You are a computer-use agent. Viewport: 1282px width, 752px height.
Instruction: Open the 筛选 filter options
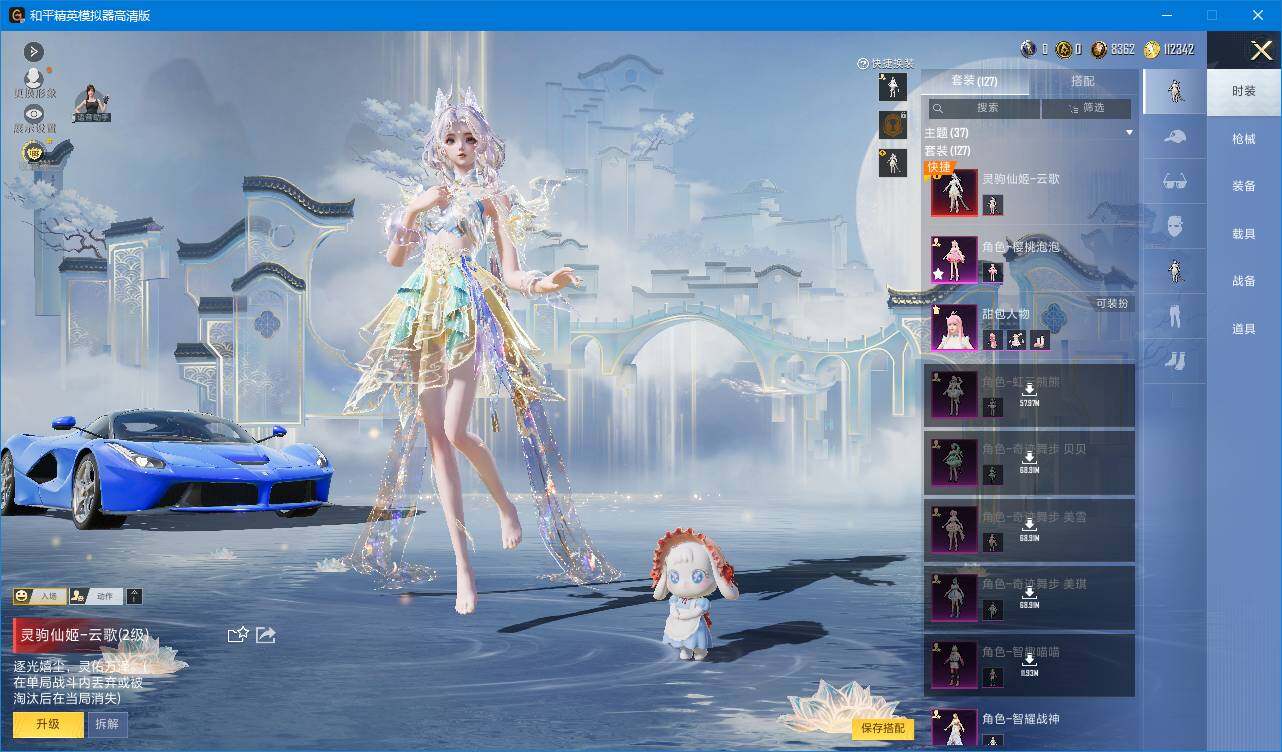click(1086, 108)
